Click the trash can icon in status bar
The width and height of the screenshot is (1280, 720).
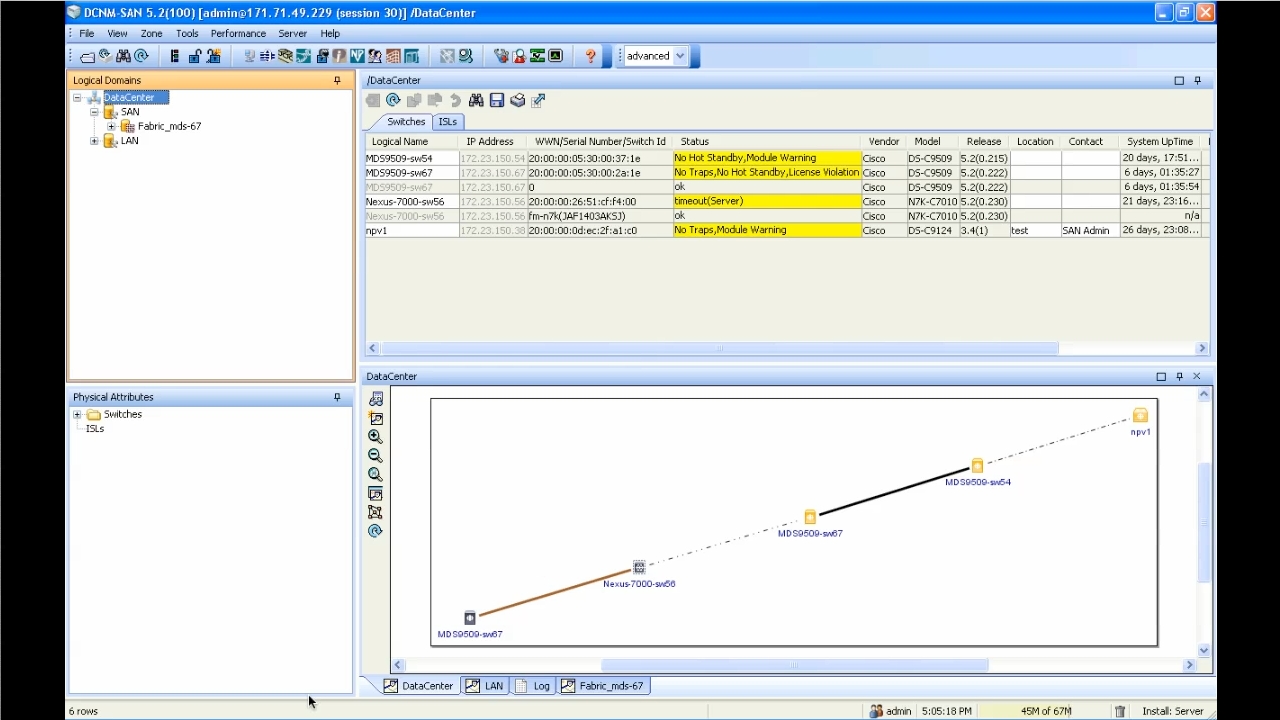1120,711
